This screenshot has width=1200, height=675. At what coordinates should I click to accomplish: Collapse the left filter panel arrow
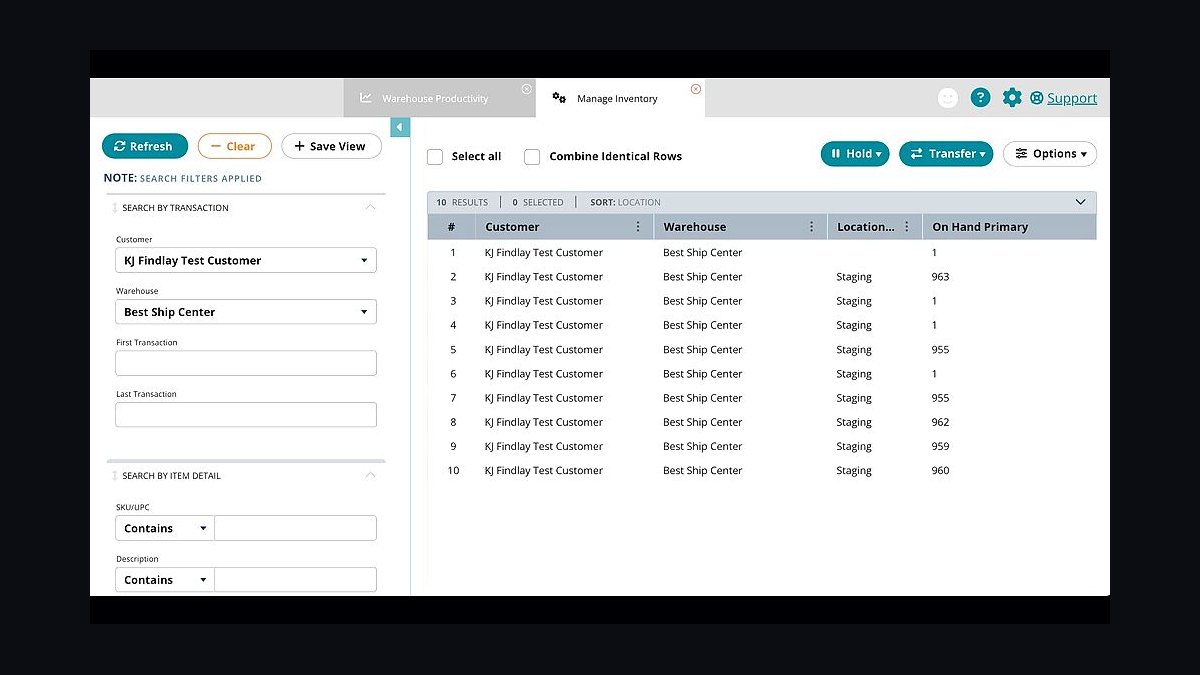[400, 127]
